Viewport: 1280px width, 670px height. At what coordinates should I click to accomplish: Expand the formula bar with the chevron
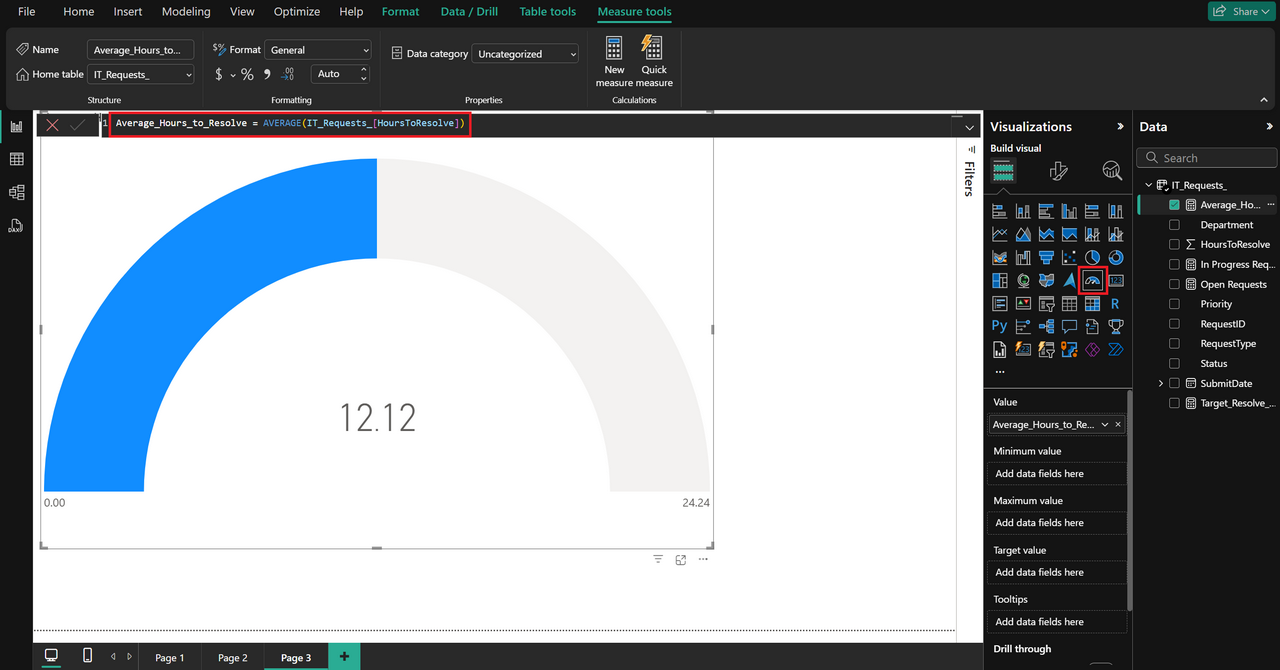click(x=969, y=127)
